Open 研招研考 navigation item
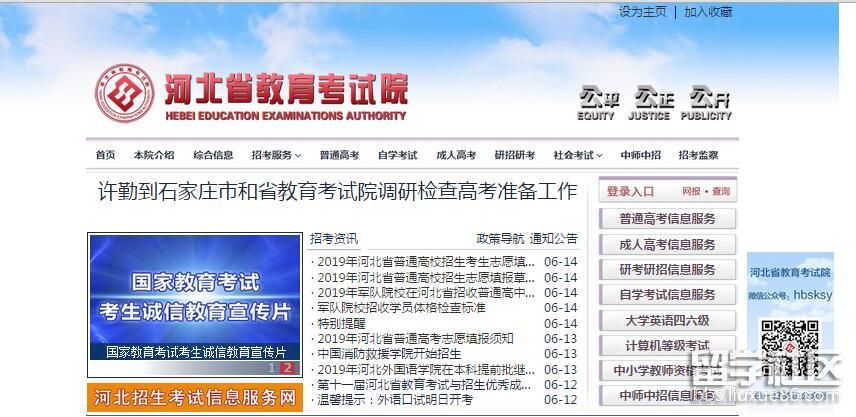The height and width of the screenshot is (417, 856). click(515, 155)
